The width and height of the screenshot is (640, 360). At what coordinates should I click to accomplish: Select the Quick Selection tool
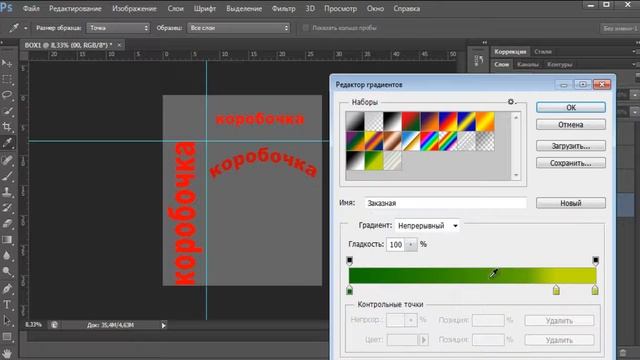pyautogui.click(x=7, y=111)
